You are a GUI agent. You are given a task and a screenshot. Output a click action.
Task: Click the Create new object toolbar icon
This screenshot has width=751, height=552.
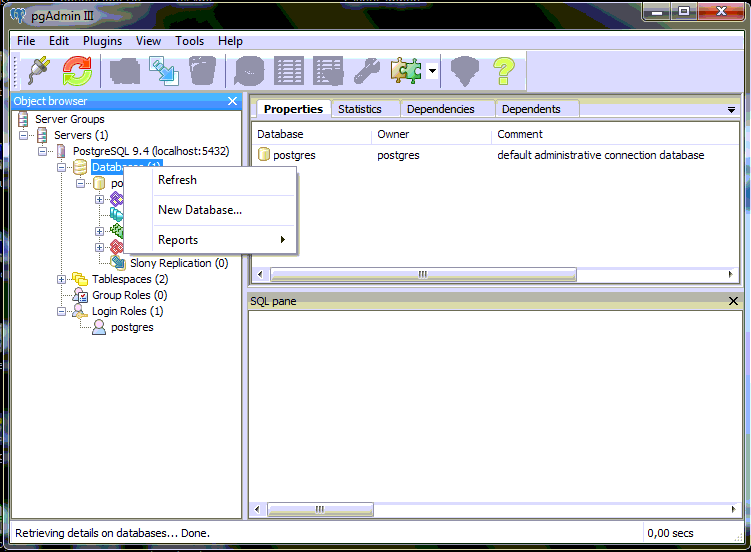tap(164, 71)
